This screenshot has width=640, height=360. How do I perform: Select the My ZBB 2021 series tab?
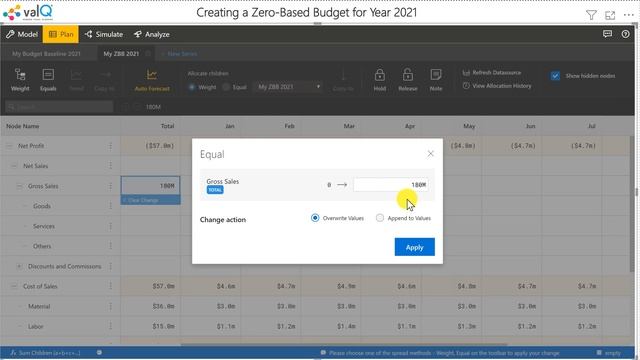tap(121, 53)
